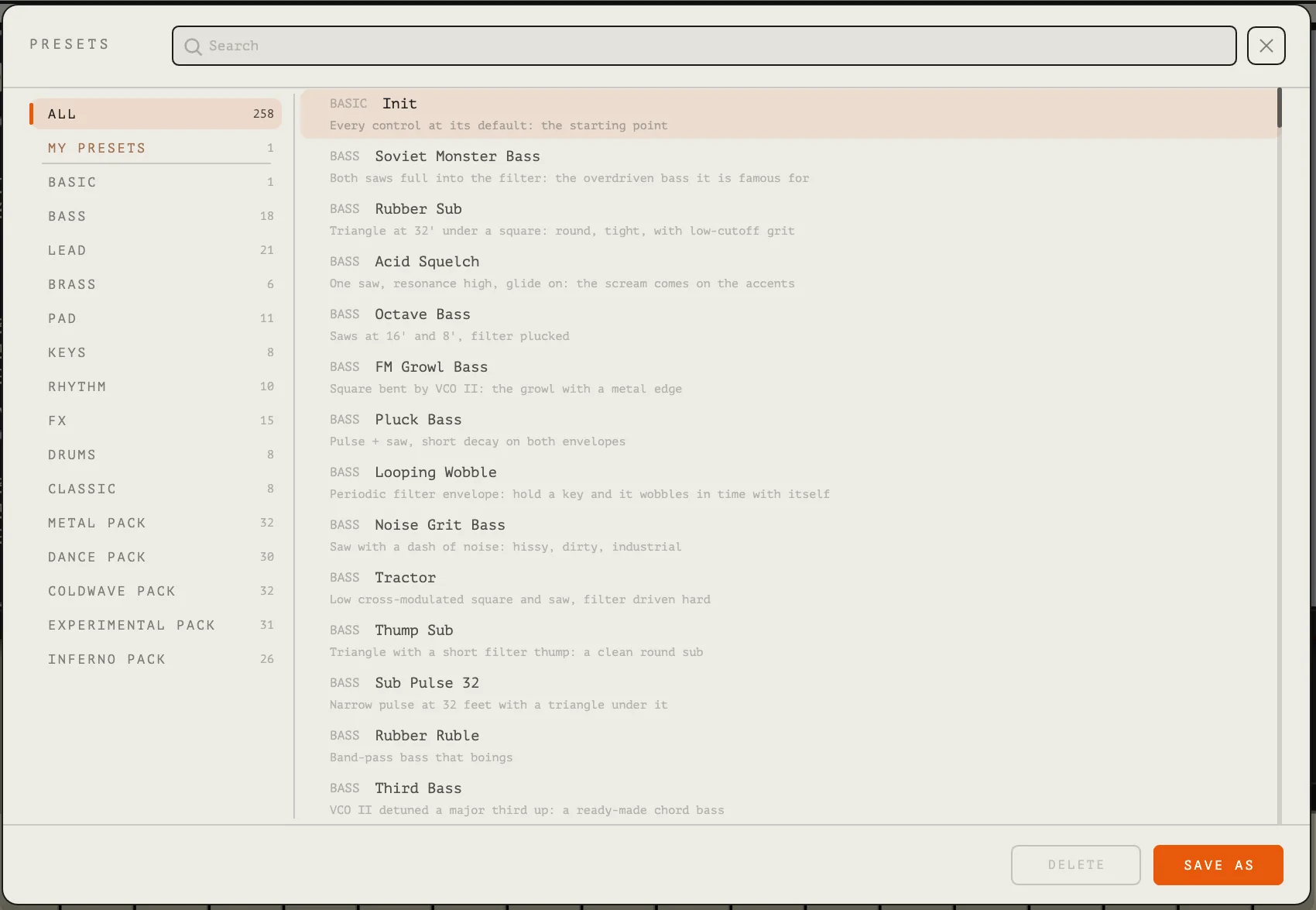Focus the preset Search field
The width and height of the screenshot is (1316, 910).
704,46
